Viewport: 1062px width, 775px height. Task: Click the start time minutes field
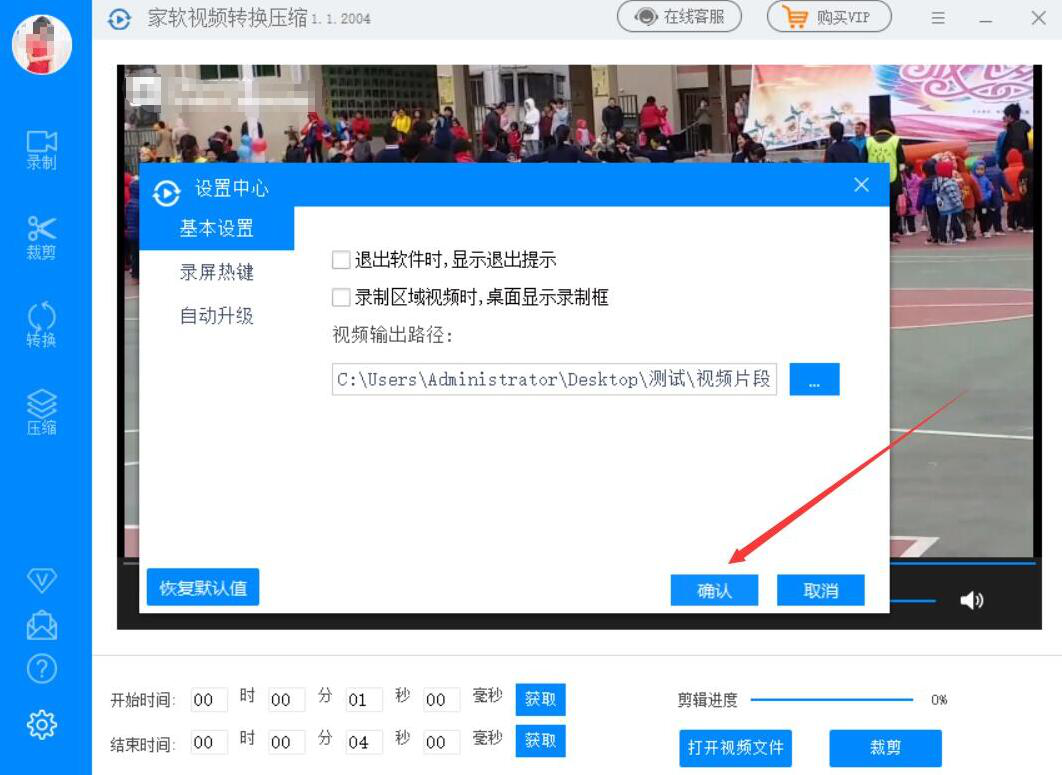[286, 699]
